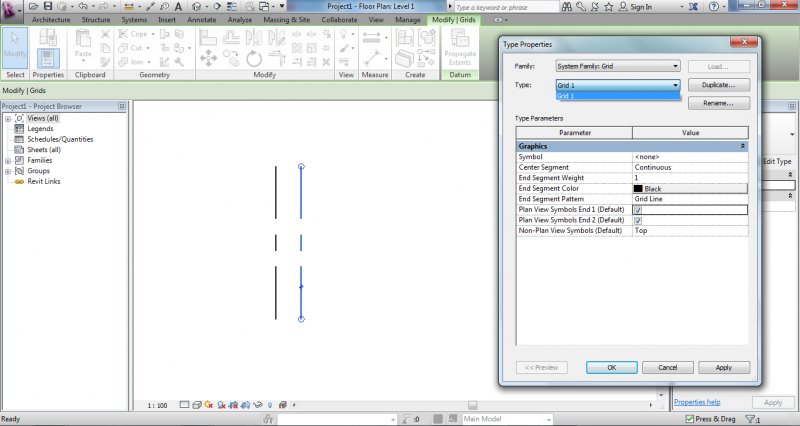This screenshot has width=800, height=426.
Task: Select Legends in Project Browser
Action: (x=40, y=129)
